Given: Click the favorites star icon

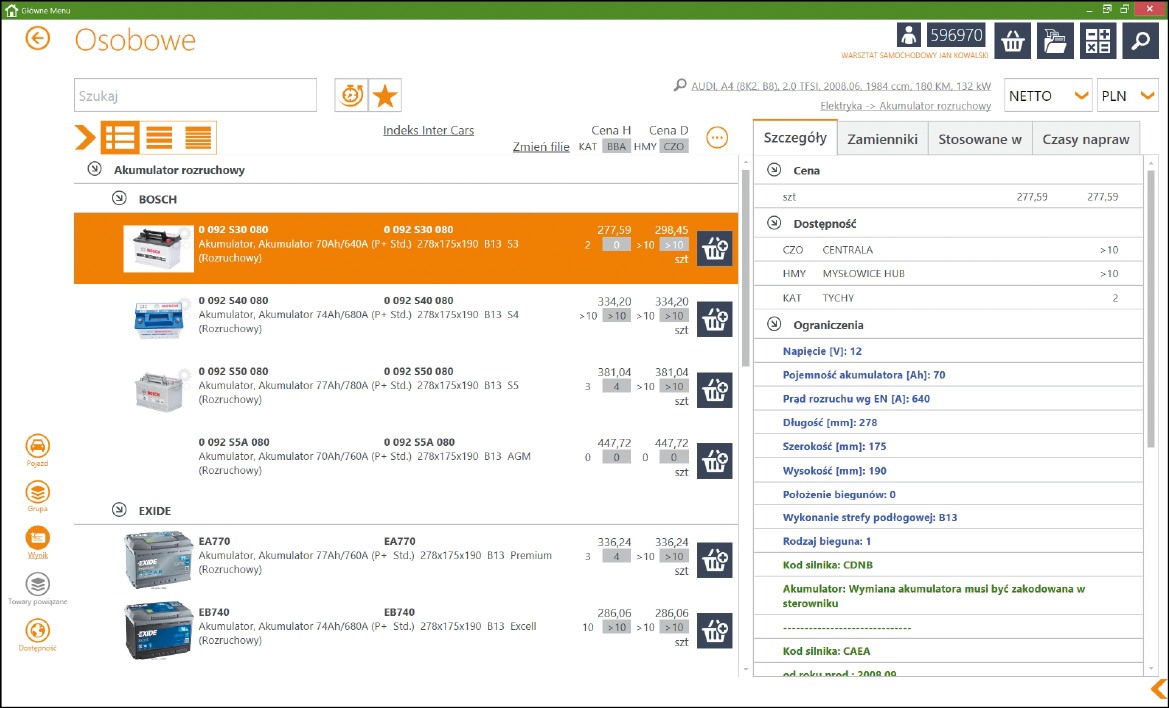Looking at the screenshot, I should coord(385,96).
